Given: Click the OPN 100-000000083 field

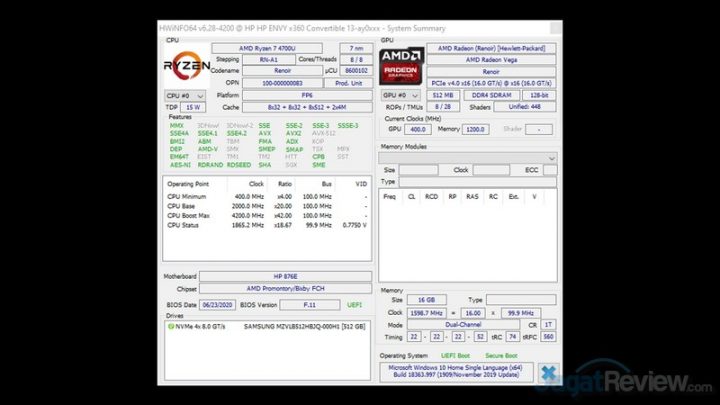Looking at the screenshot, I should pos(282,83).
